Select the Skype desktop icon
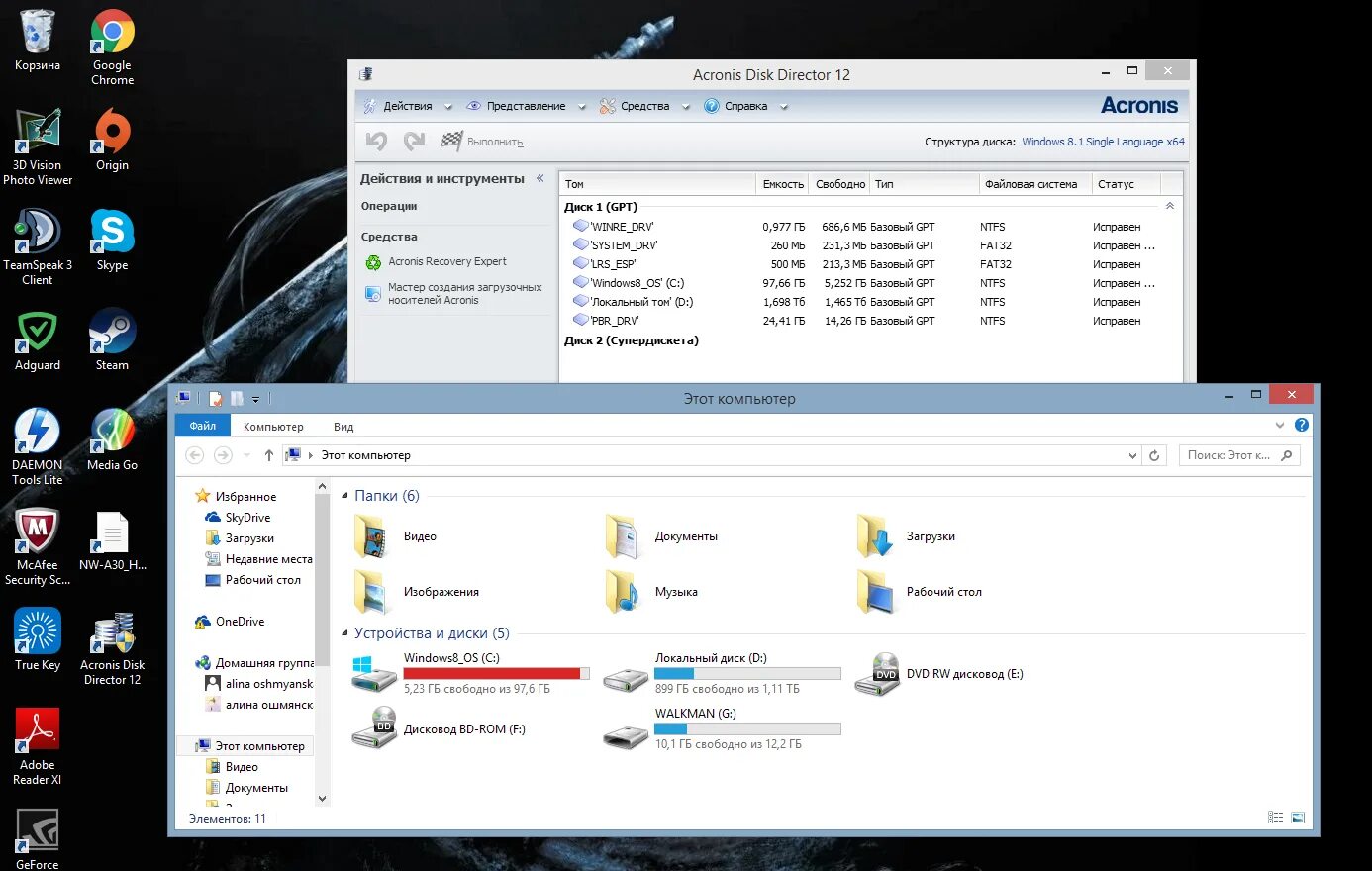The width and height of the screenshot is (1372, 871). click(112, 240)
